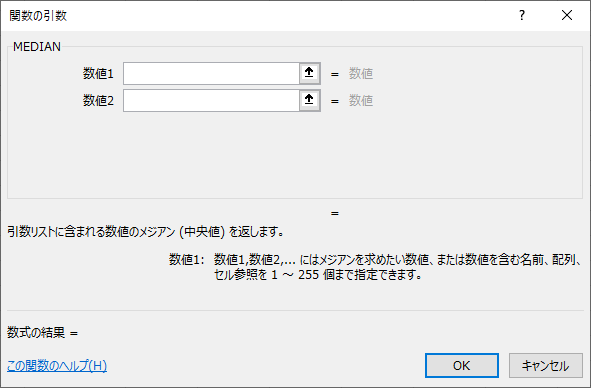The height and width of the screenshot is (388, 591).
Task: Click the 数値1 argument label
Action: pyautogui.click(x=98, y=73)
